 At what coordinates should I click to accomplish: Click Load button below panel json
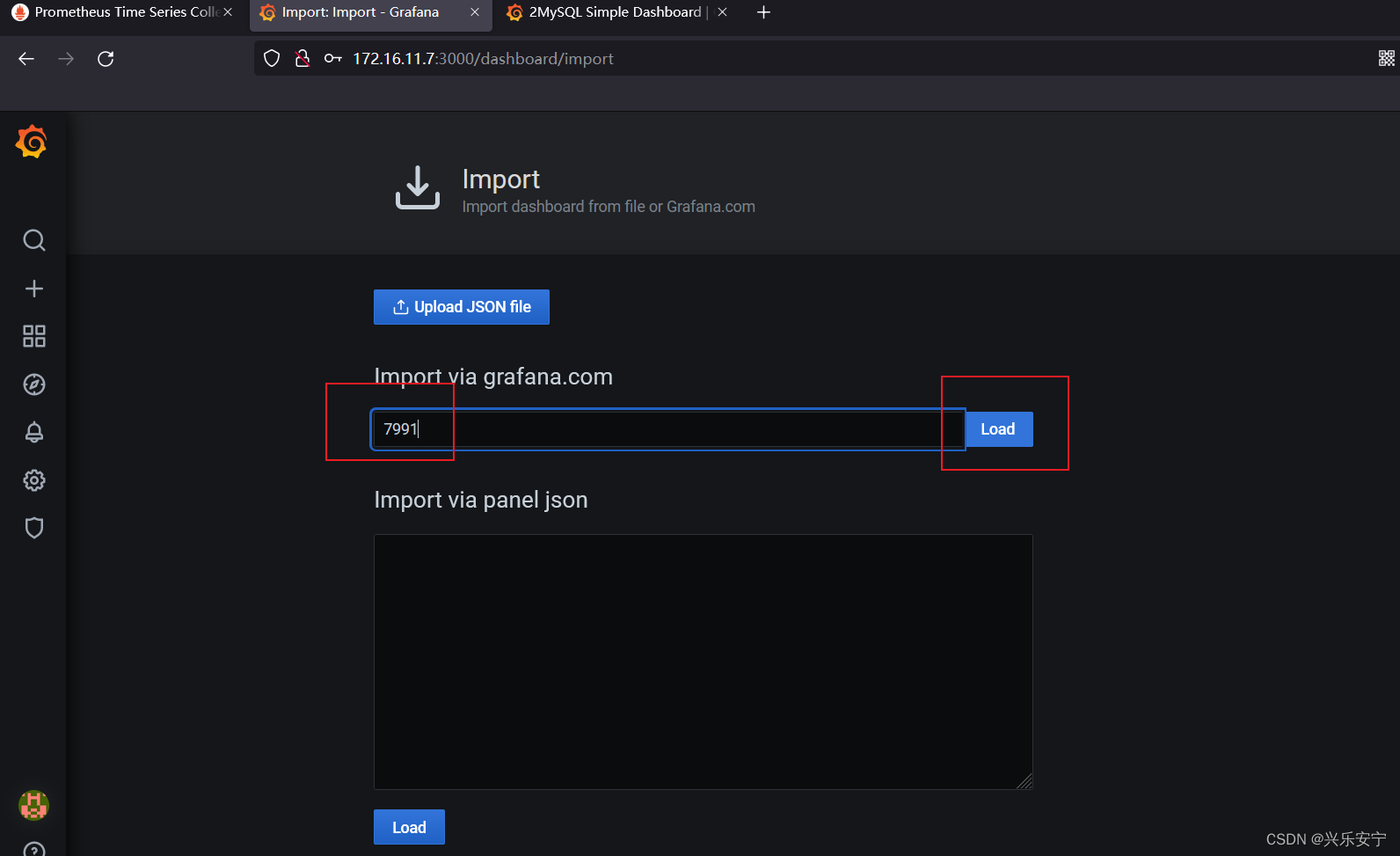click(409, 827)
